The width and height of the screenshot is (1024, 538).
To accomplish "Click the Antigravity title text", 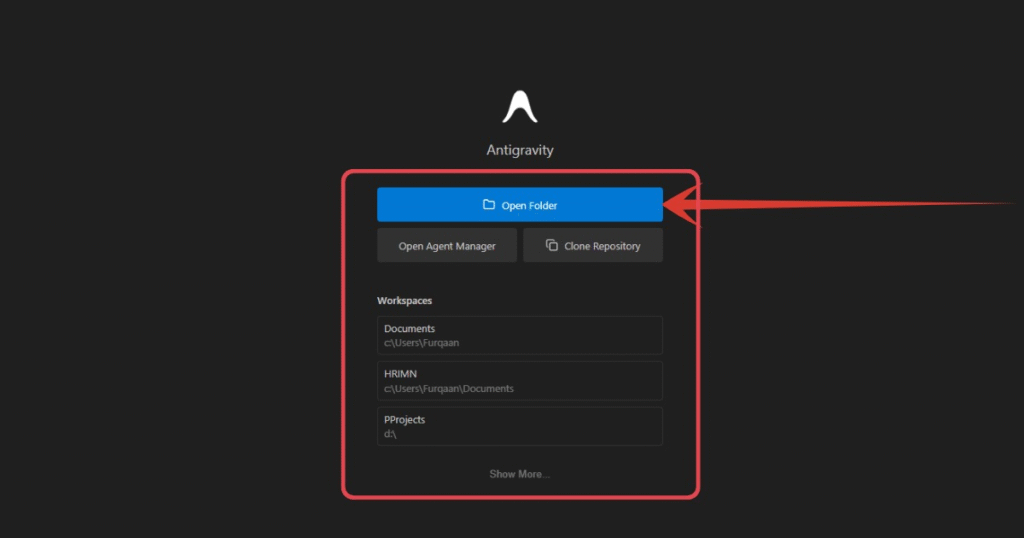I will 519,150.
